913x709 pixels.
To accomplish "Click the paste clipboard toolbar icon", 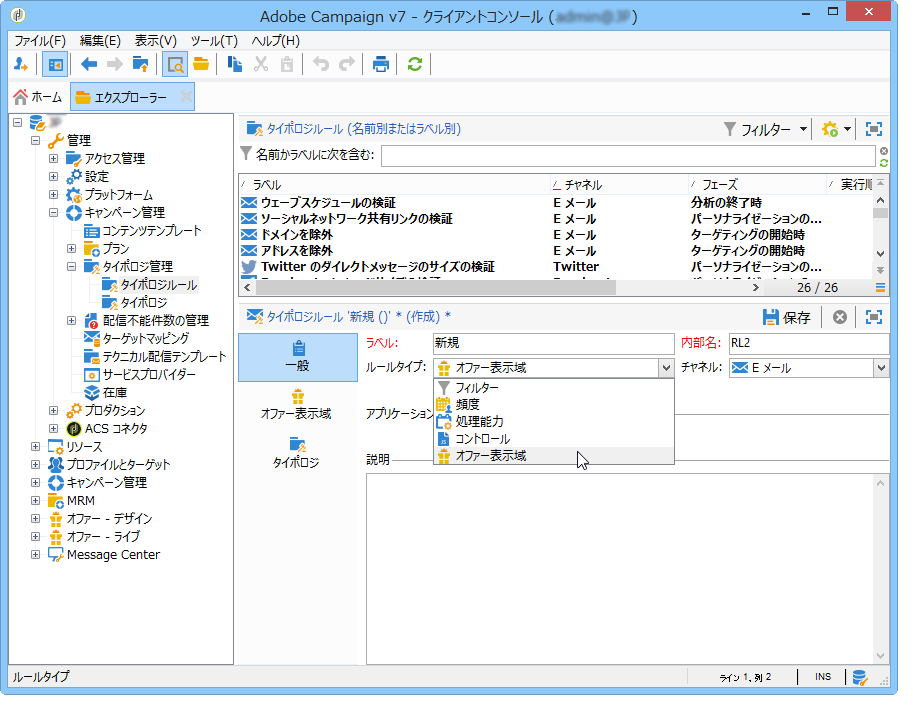I will pos(286,64).
